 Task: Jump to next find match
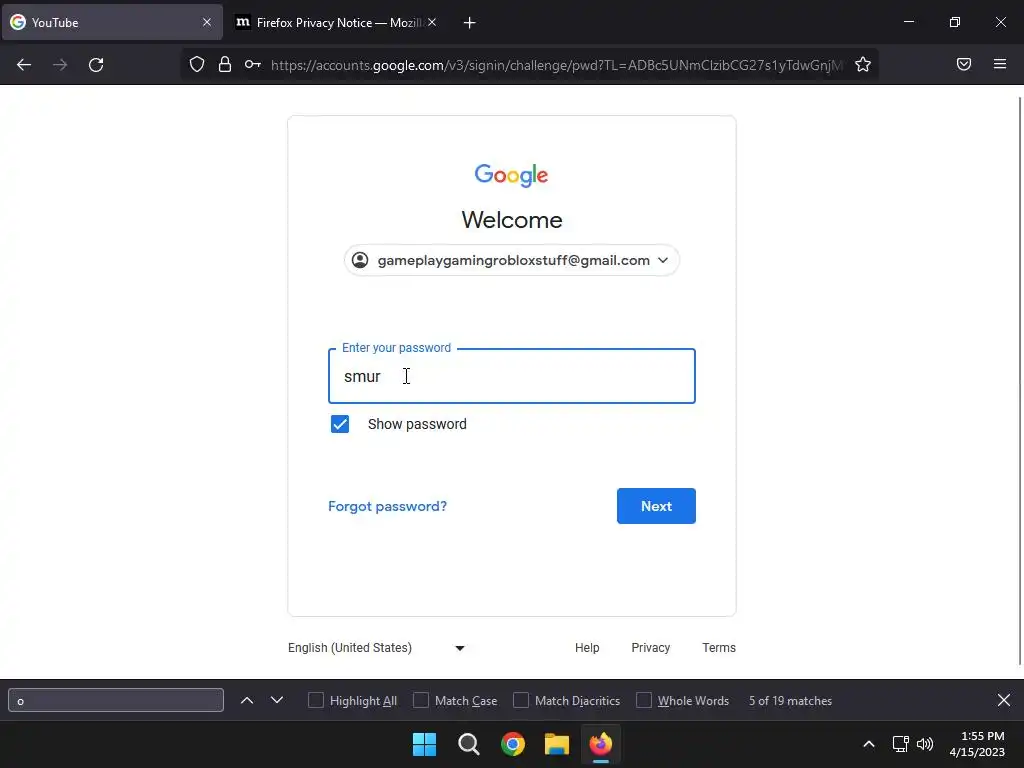coord(277,700)
